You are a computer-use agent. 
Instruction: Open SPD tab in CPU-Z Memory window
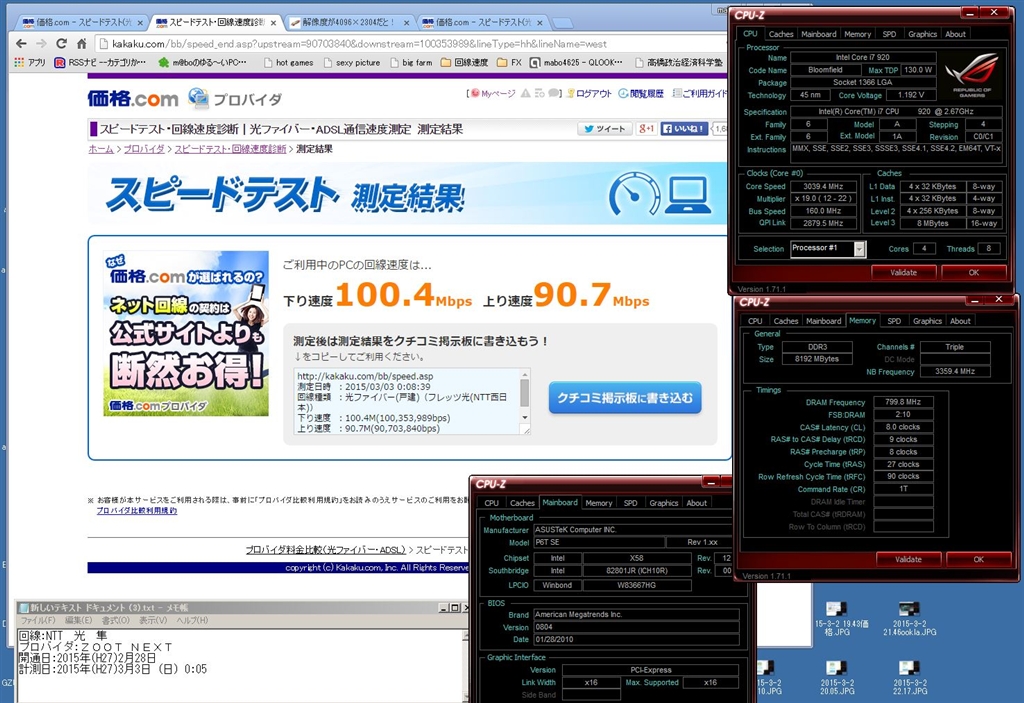[x=894, y=321]
